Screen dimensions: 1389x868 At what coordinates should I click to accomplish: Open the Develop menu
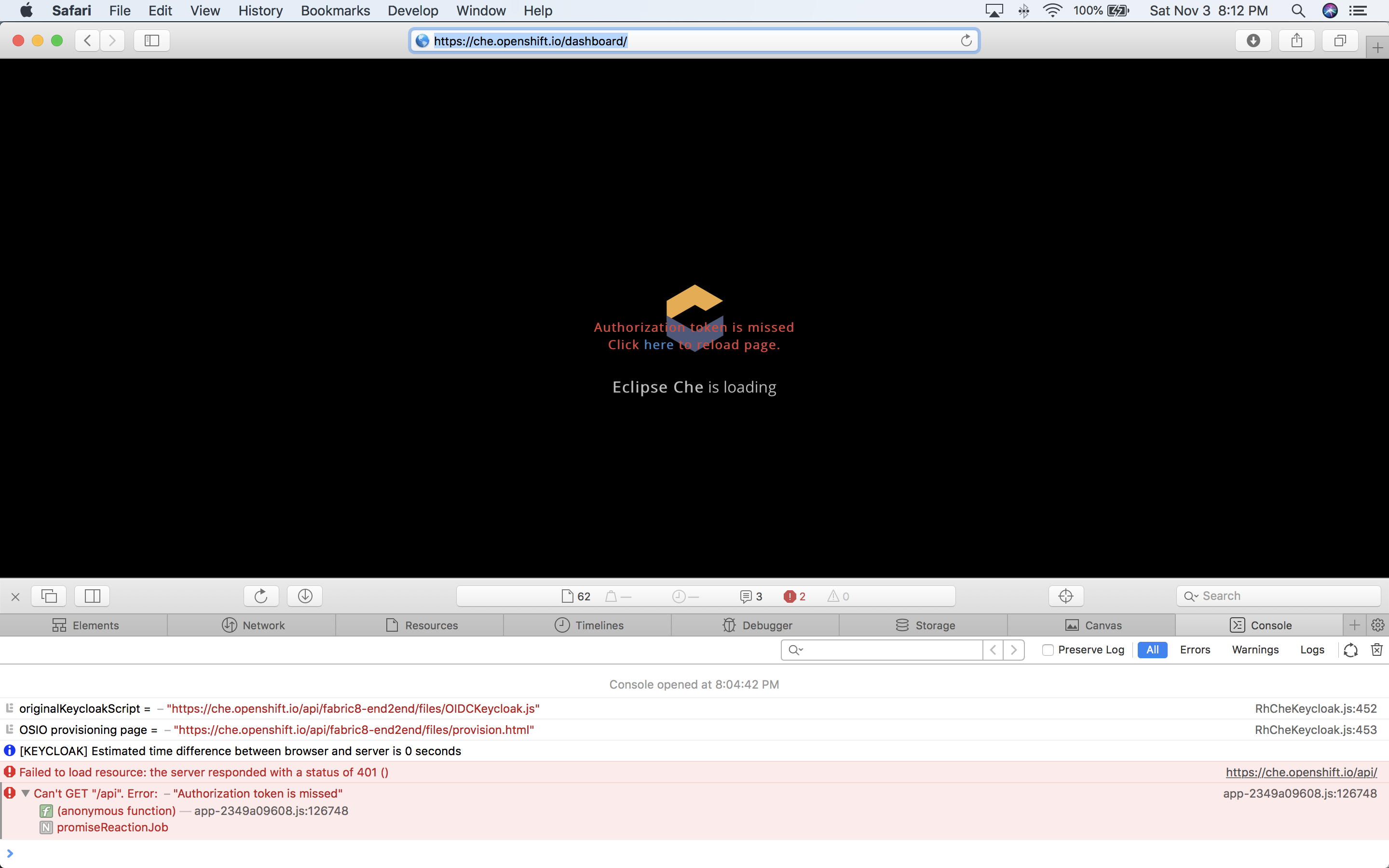(x=412, y=10)
